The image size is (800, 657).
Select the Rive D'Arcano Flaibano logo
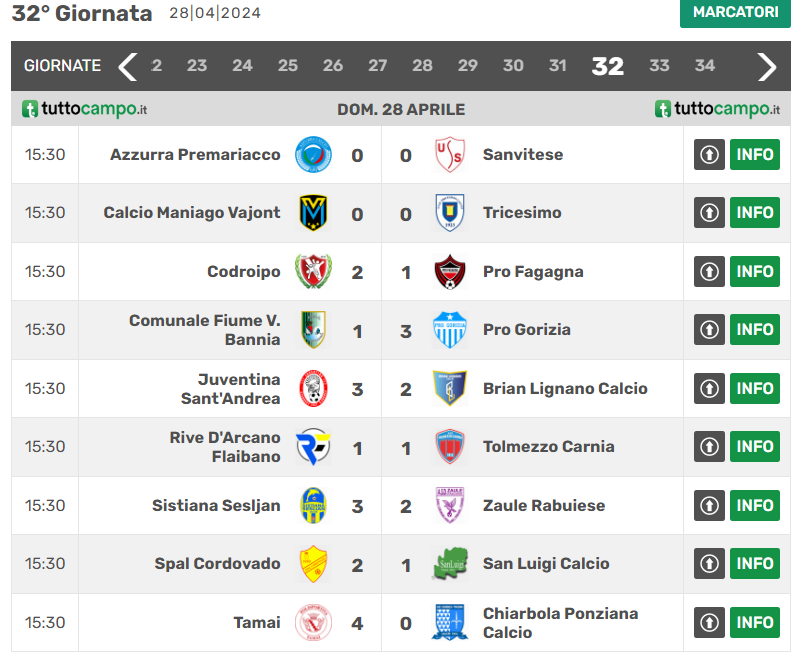313,447
